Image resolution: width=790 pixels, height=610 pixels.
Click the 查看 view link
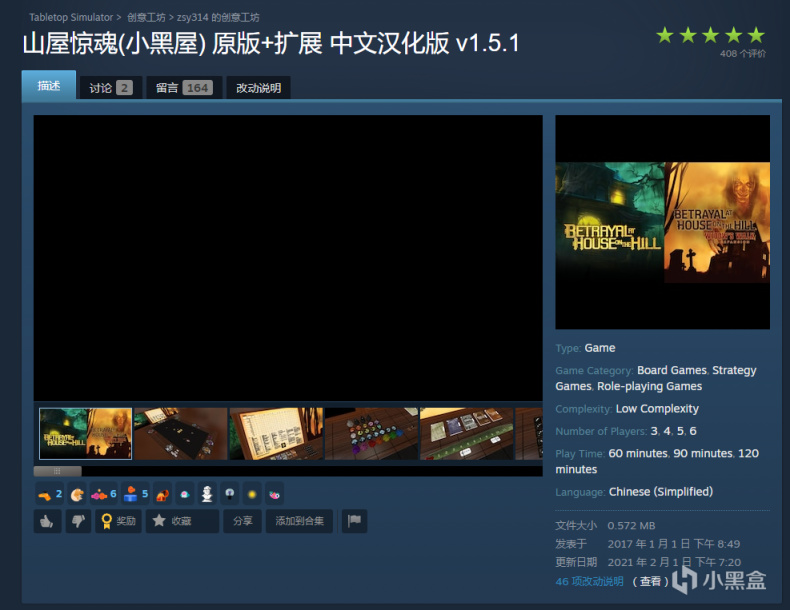pyautogui.click(x=650, y=581)
